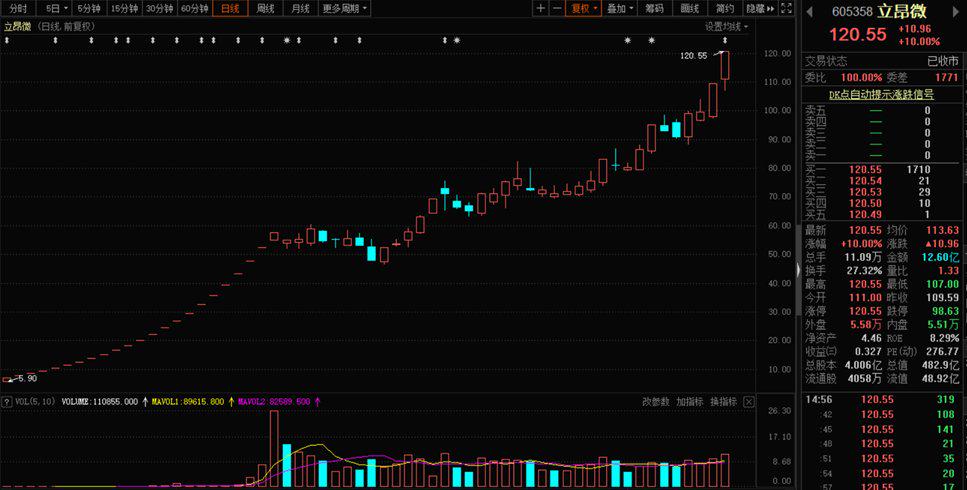This screenshot has height=490, width=967.
Task: Click 卖五 ask row
Action: 884,110
